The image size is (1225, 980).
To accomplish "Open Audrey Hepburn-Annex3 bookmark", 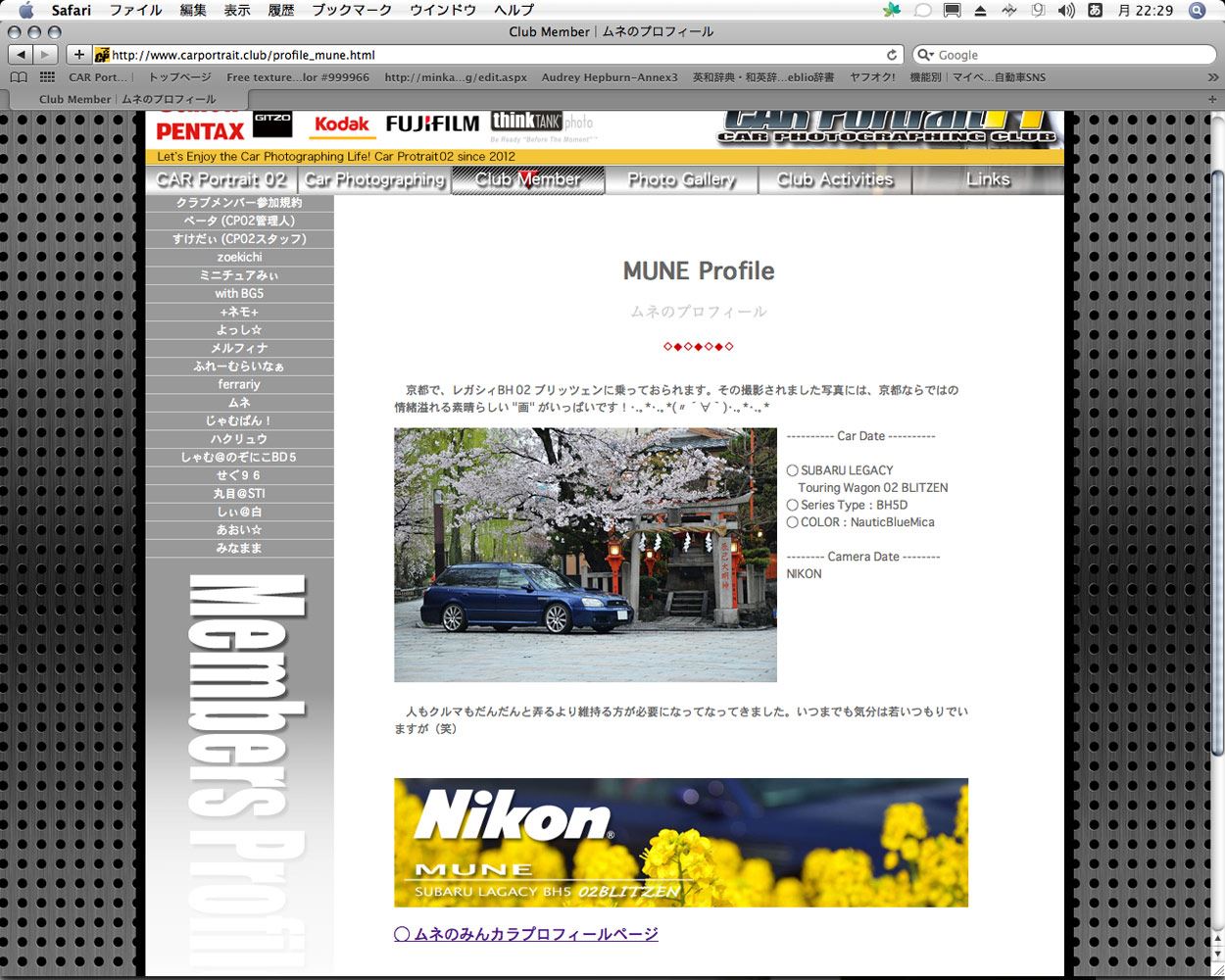I will click(x=610, y=76).
